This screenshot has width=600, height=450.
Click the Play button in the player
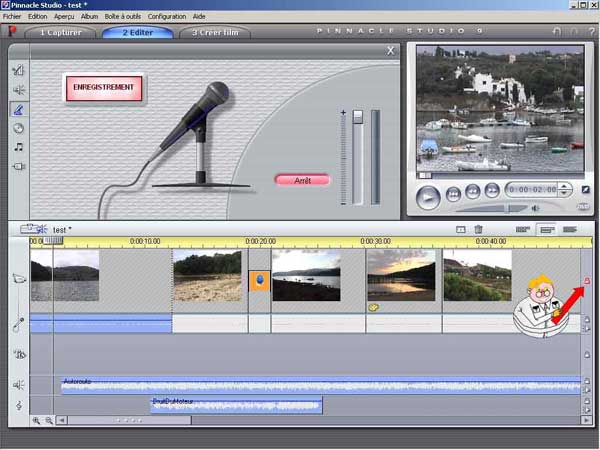[x=428, y=198]
